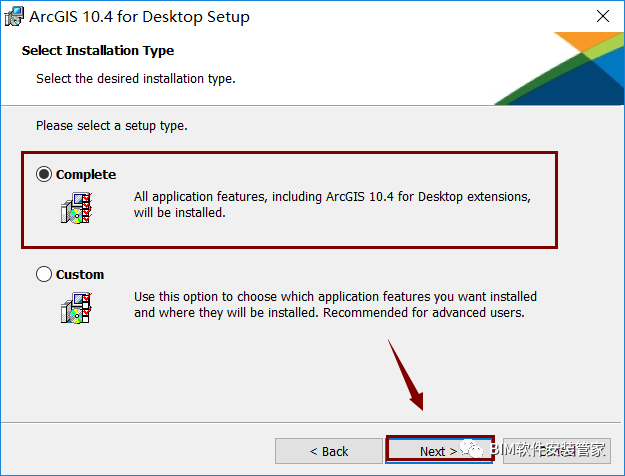Viewport: 625px width, 476px height.
Task: Click the 'ArcGIS 10.4 for Desktop Setup' title
Action: [x=139, y=17]
